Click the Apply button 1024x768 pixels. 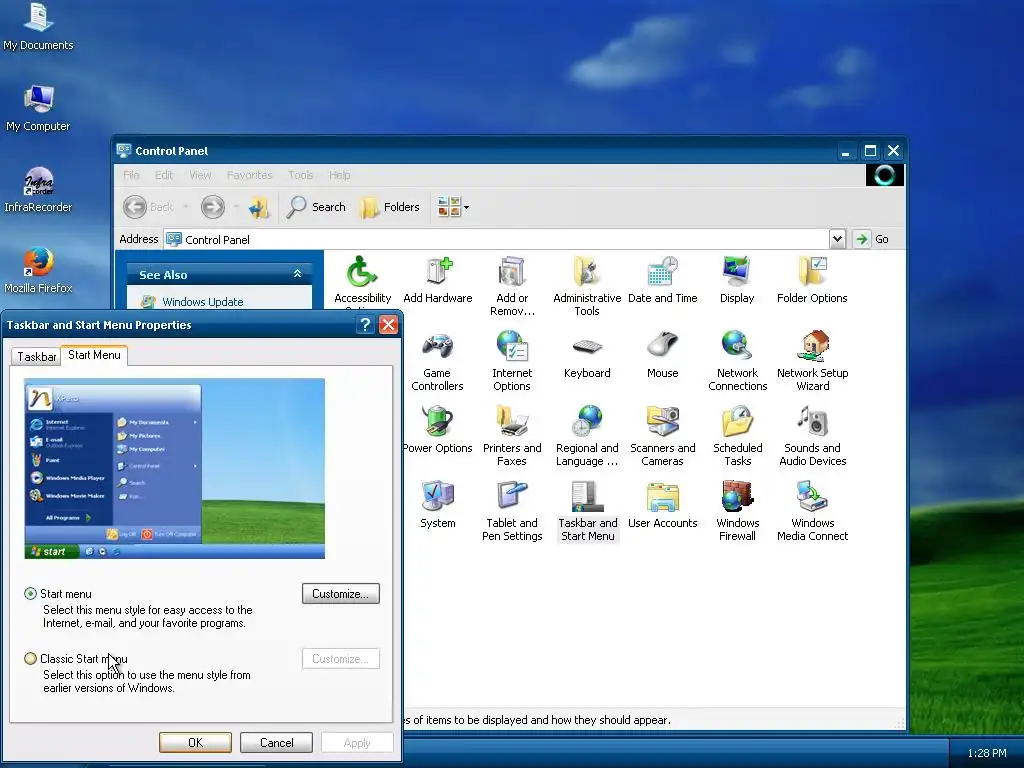pos(357,743)
